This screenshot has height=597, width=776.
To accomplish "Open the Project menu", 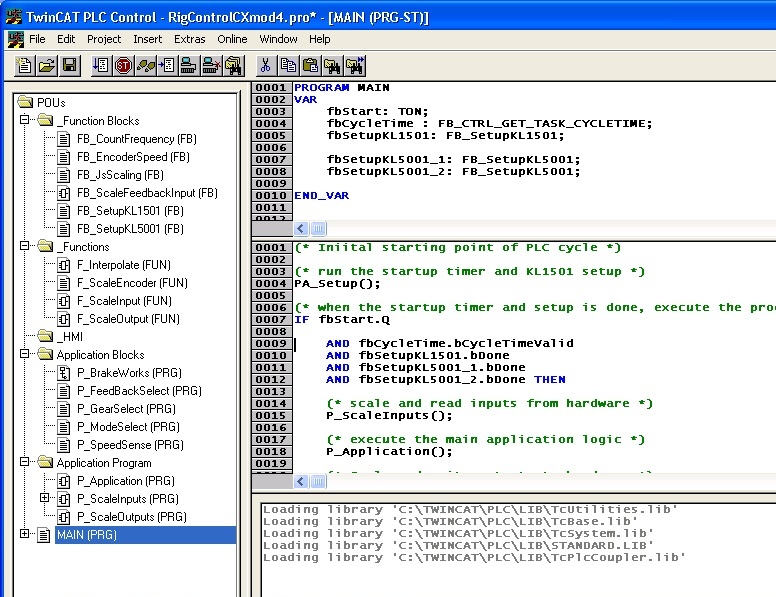I will click(104, 39).
